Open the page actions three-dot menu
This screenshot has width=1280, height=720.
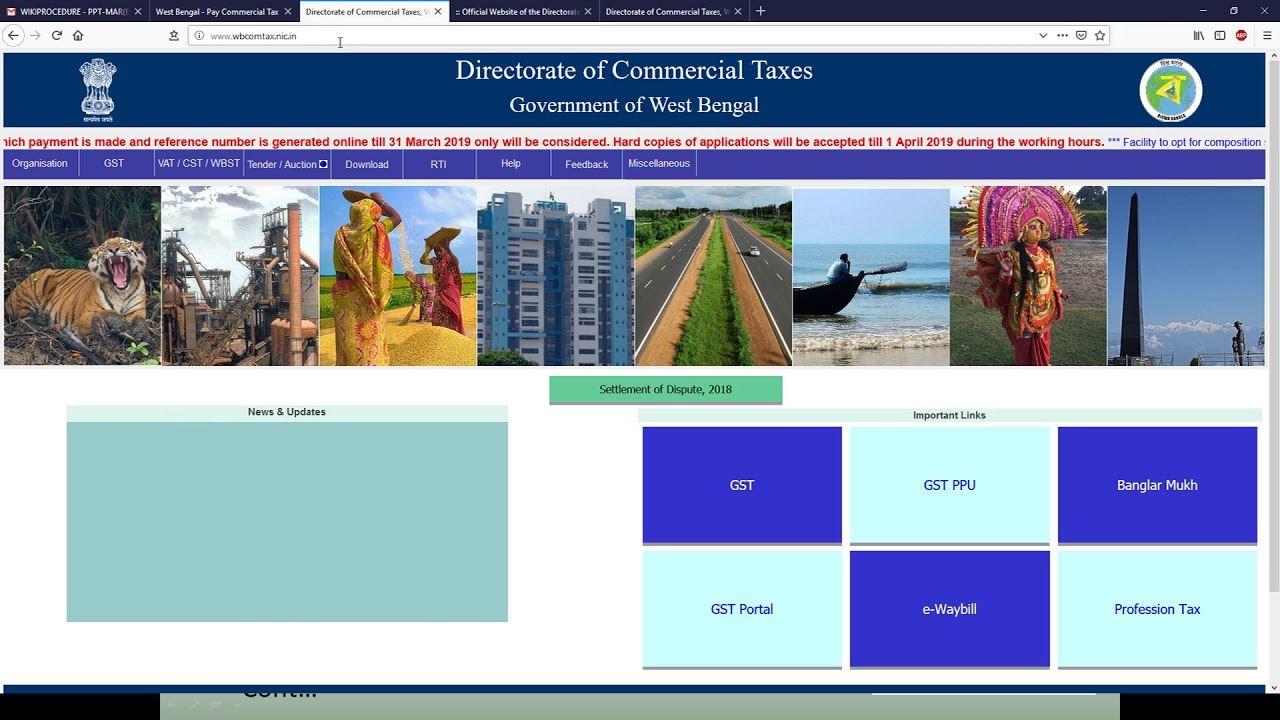pyautogui.click(x=1062, y=35)
